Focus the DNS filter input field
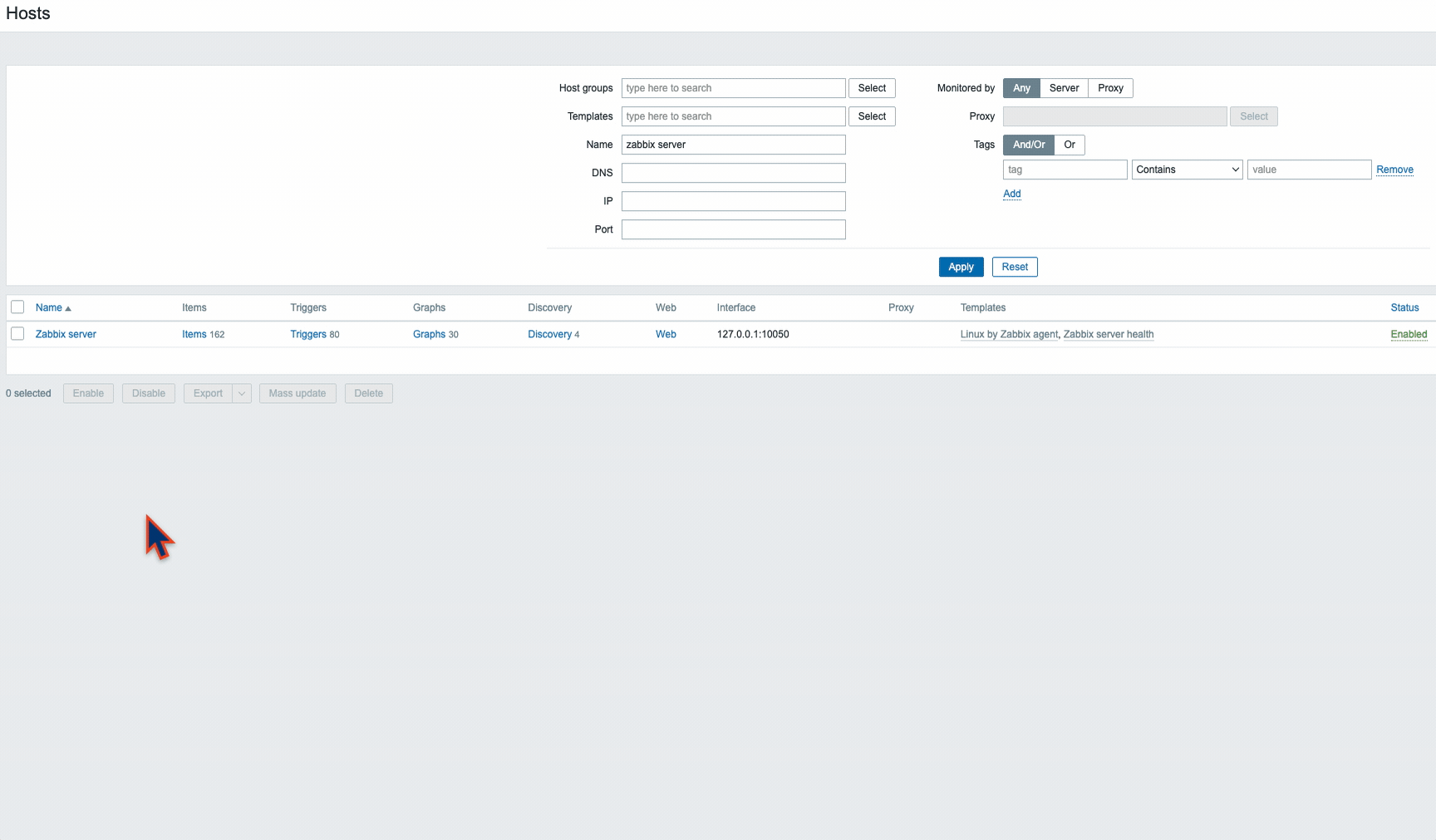 tap(734, 173)
